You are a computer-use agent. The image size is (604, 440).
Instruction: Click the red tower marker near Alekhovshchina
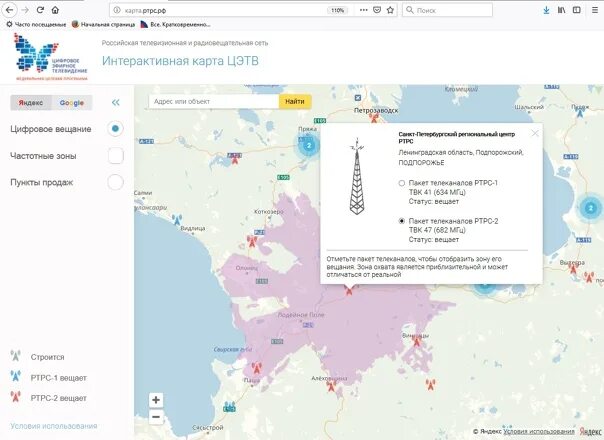(x=331, y=386)
